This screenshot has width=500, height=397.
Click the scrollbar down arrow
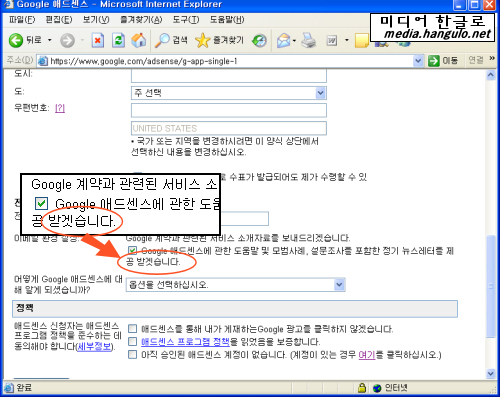click(490, 374)
